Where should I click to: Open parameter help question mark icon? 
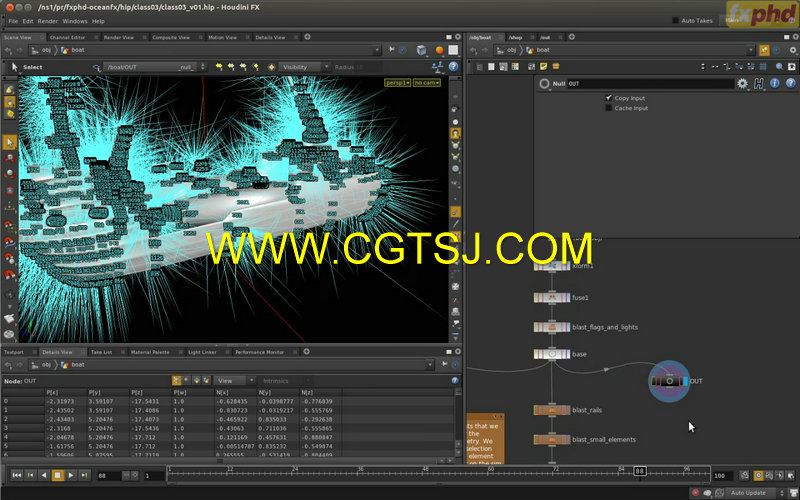pyautogui.click(x=790, y=83)
